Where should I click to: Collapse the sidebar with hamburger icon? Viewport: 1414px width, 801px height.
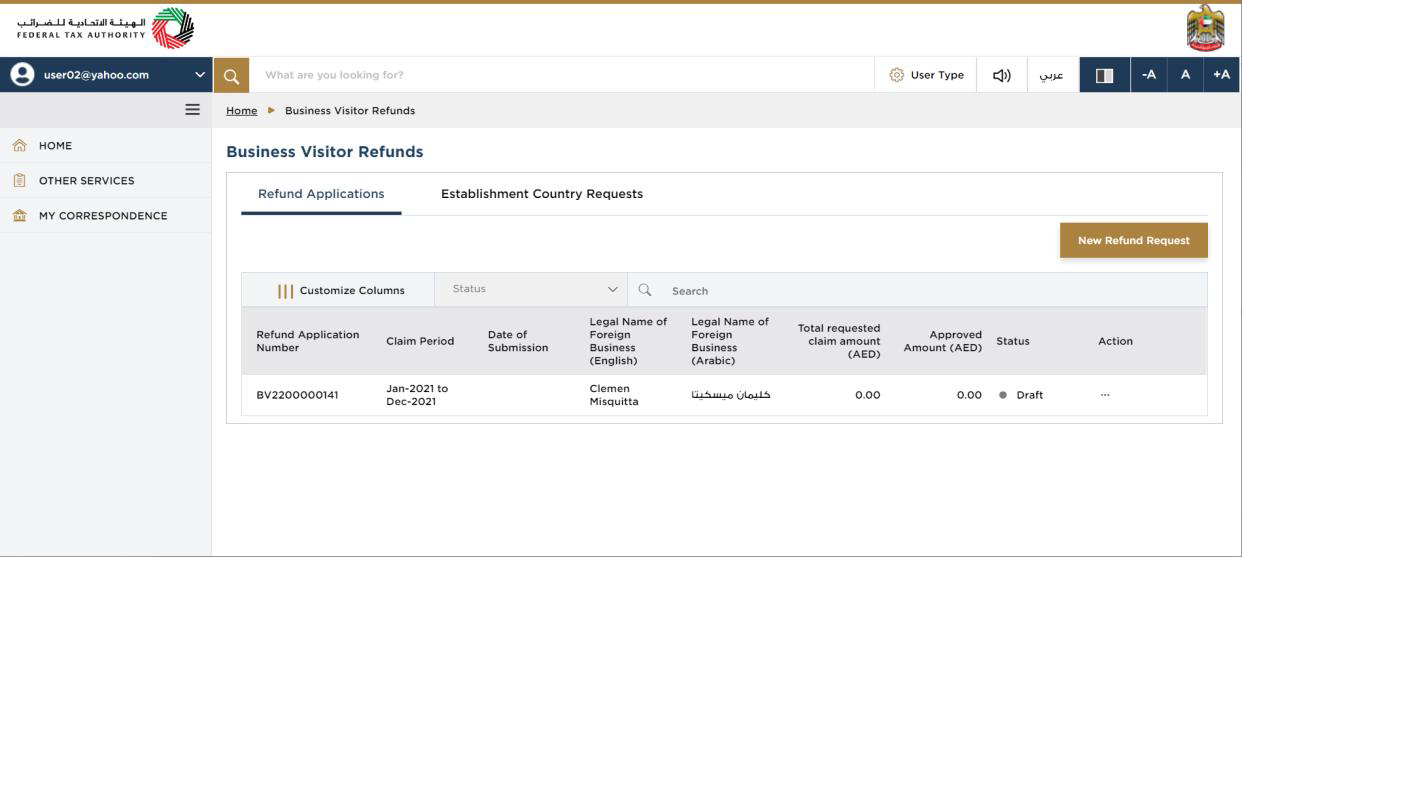click(193, 110)
